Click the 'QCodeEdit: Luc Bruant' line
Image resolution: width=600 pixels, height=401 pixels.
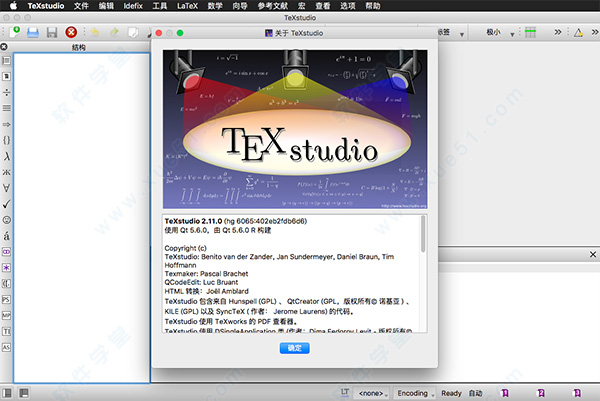coord(201,282)
